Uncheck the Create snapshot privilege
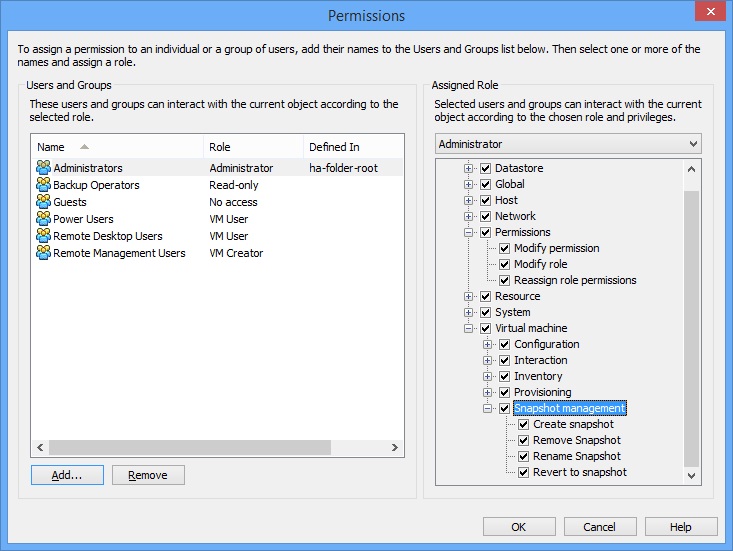 [x=524, y=424]
